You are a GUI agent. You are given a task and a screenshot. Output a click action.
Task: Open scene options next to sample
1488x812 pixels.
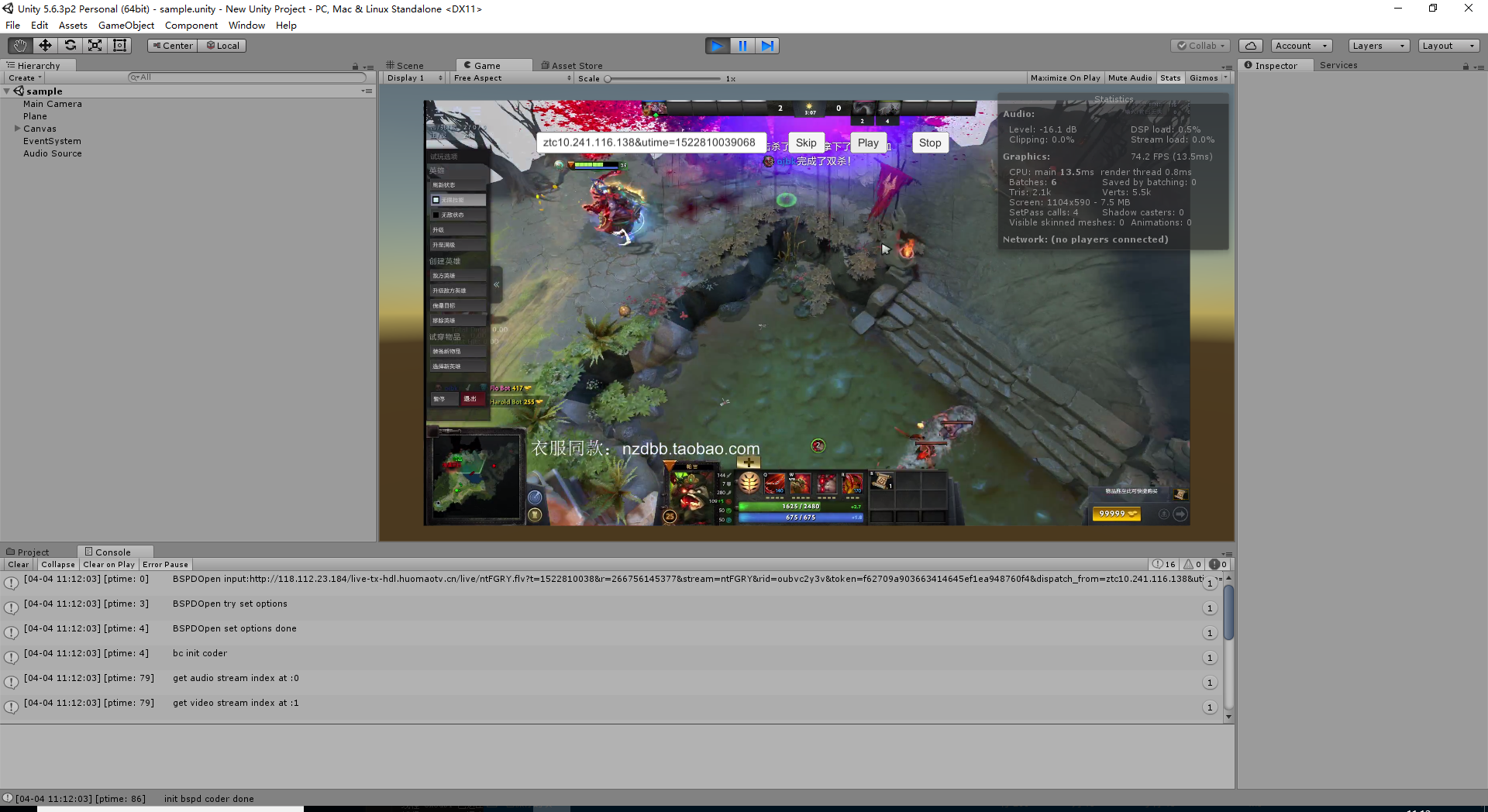pos(367,91)
